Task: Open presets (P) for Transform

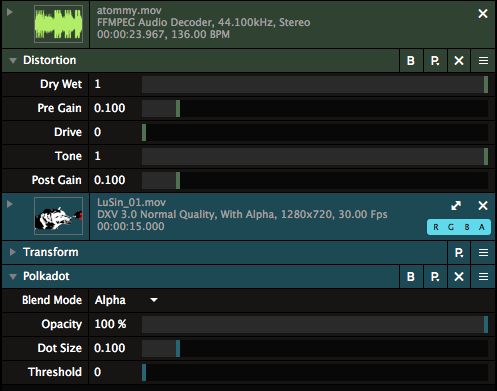Action: click(x=459, y=253)
